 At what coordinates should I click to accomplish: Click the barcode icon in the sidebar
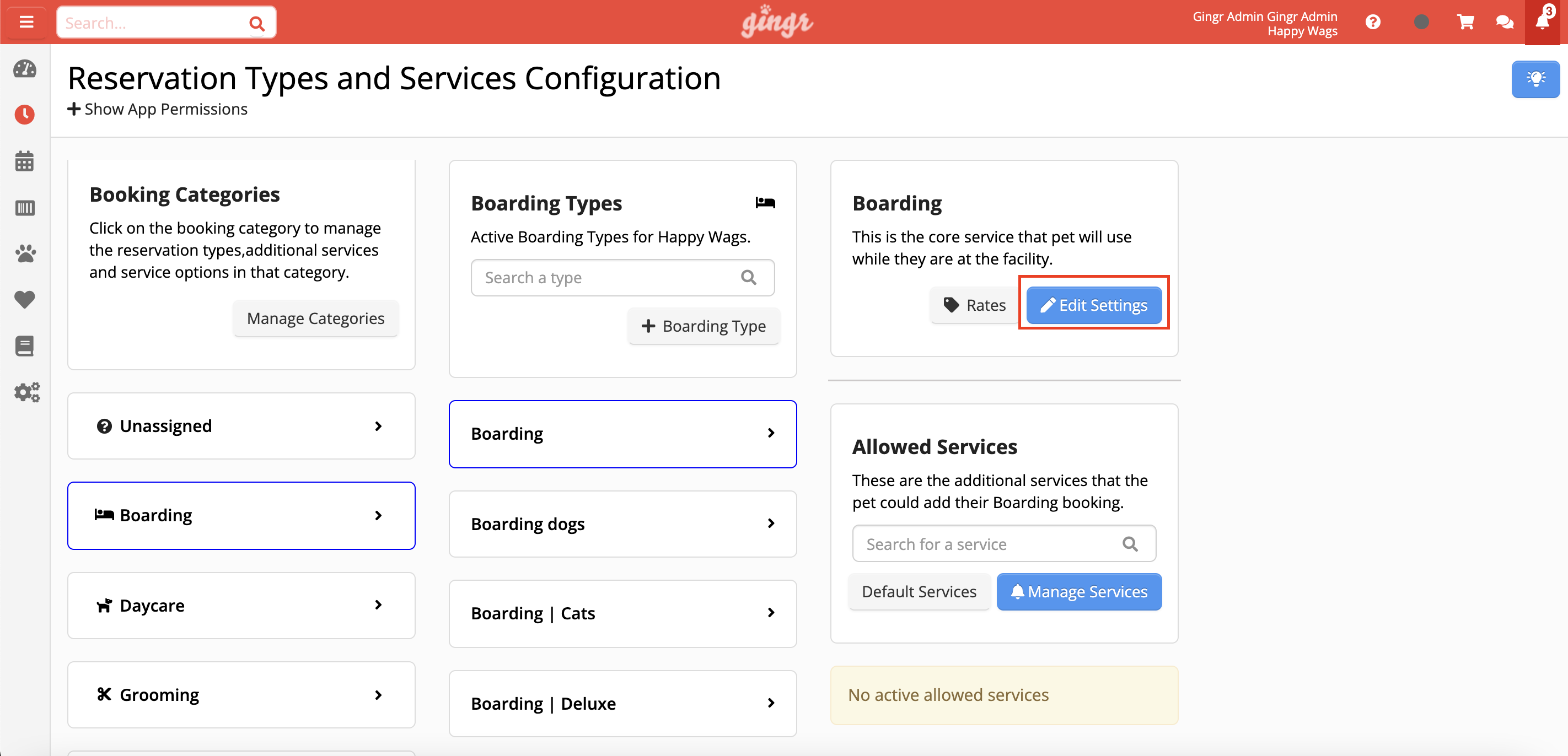[24, 207]
